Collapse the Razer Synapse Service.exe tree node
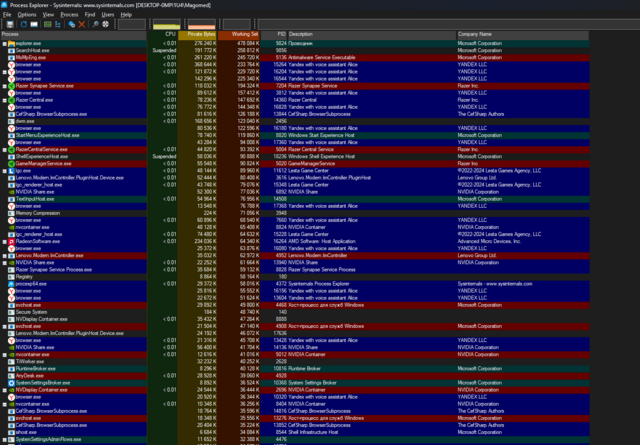Screen dimensions: 640x445 tap(4, 86)
